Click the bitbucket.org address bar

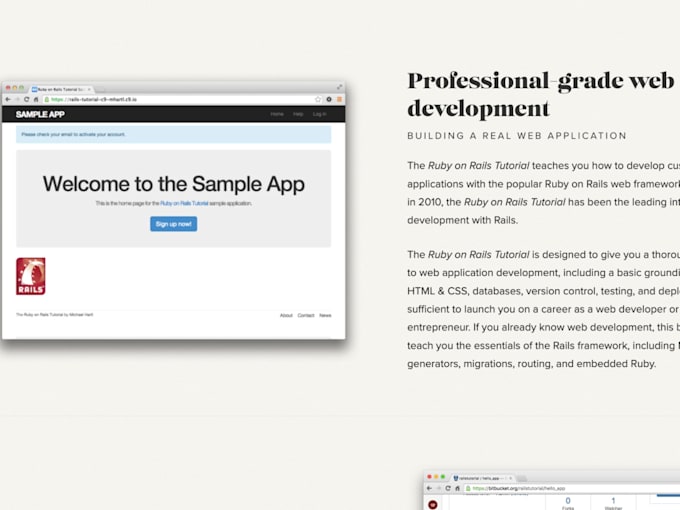[572, 488]
